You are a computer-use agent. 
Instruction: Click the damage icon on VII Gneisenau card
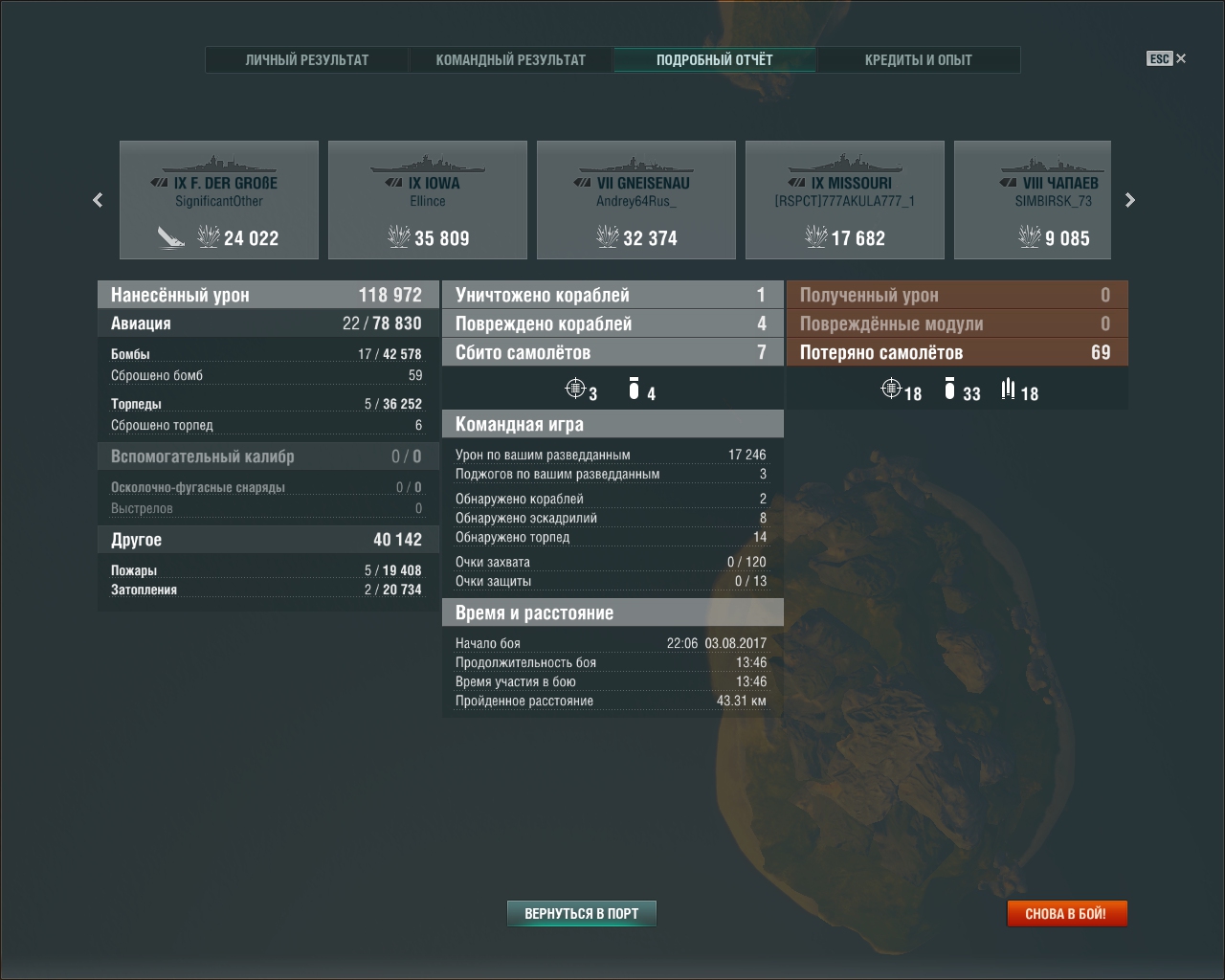(x=608, y=236)
